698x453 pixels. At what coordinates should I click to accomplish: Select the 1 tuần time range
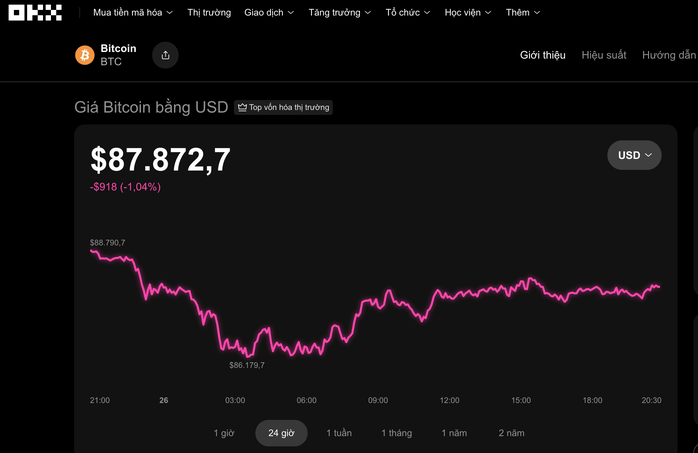338,433
